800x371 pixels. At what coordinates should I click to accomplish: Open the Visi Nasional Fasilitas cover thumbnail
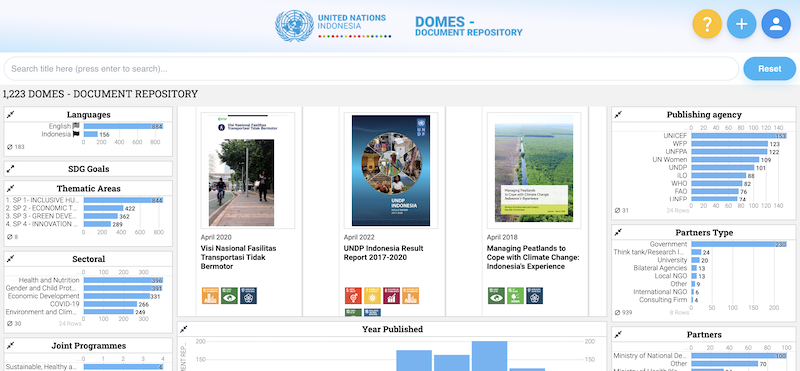pyautogui.click(x=248, y=170)
